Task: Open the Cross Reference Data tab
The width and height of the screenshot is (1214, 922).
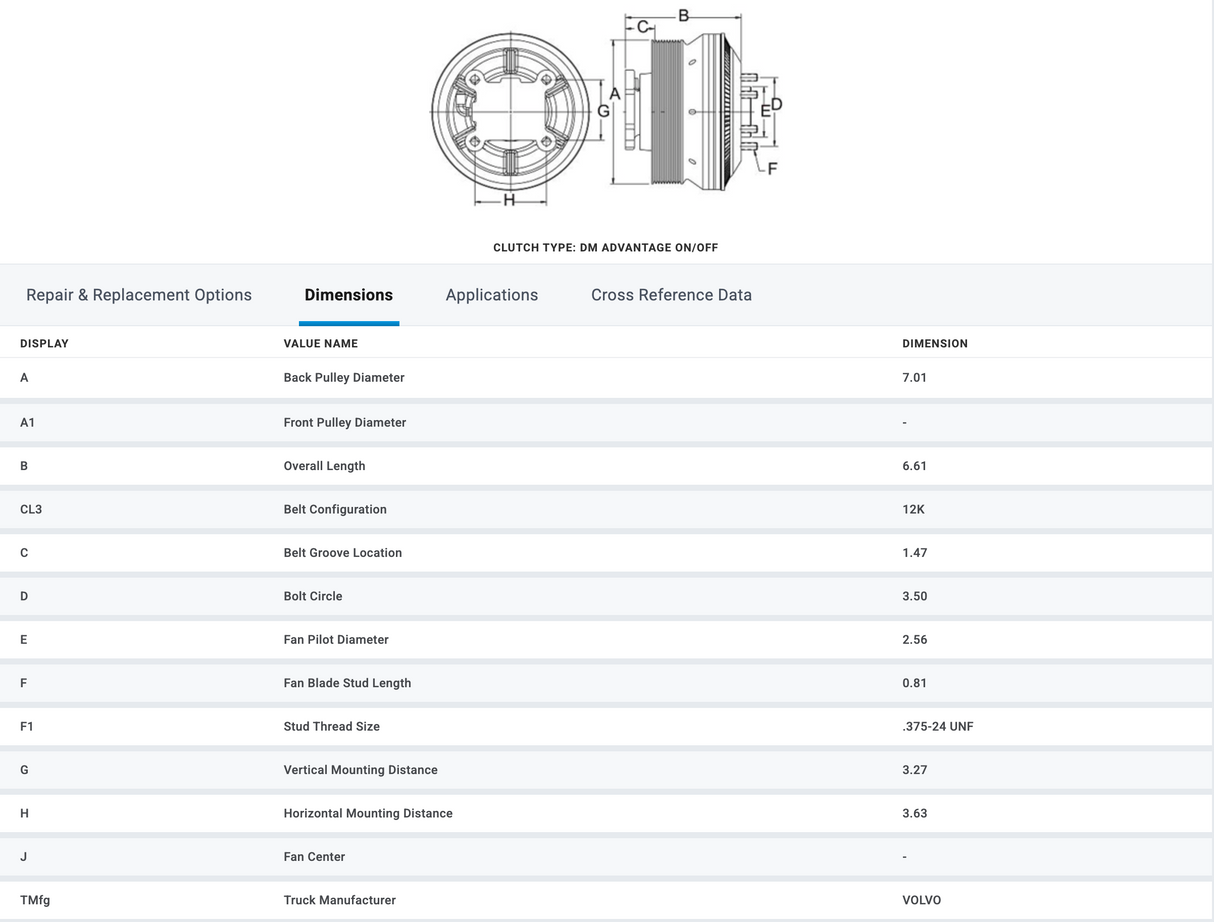Action: click(671, 295)
